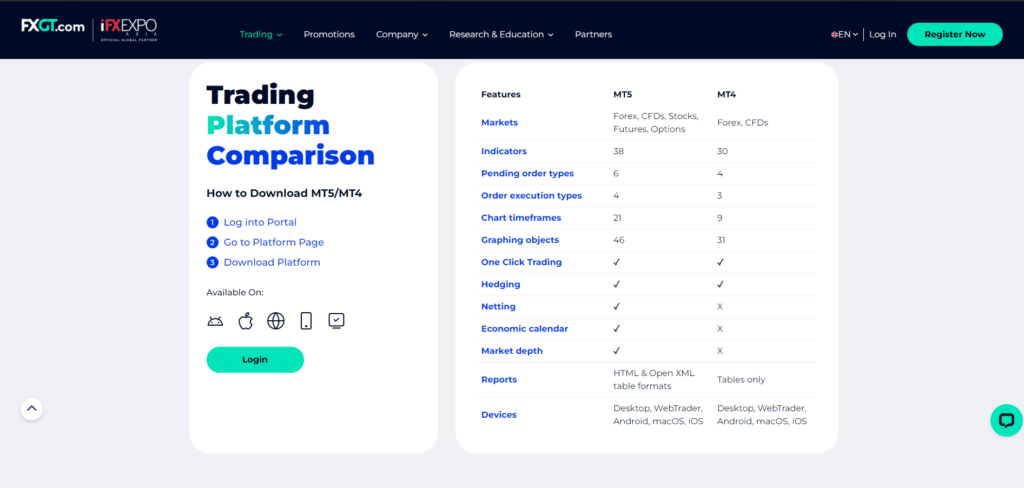Image resolution: width=1024 pixels, height=488 pixels.
Task: Click the step 3 number badge
Action: [212, 263]
